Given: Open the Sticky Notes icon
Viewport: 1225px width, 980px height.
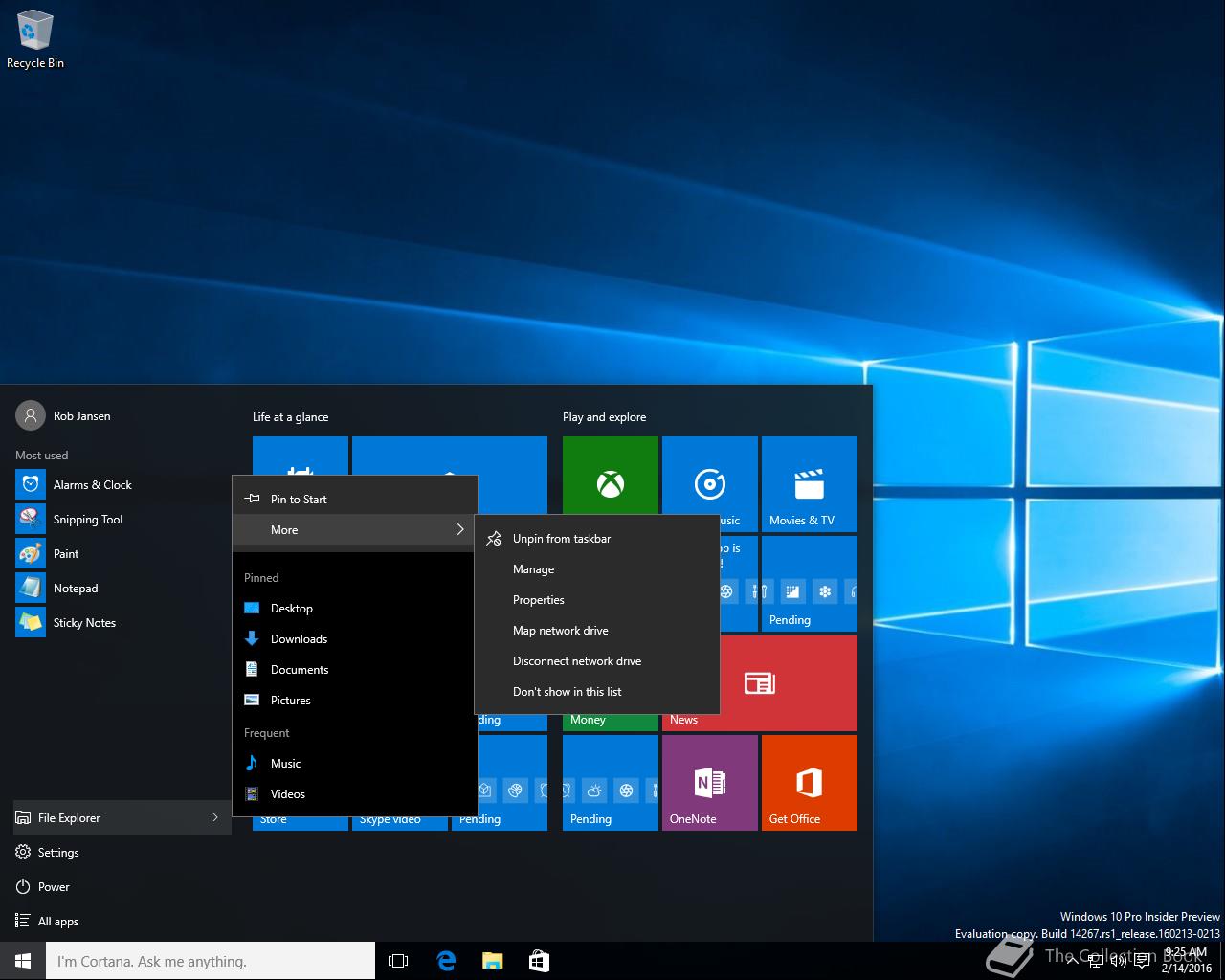Looking at the screenshot, I should 31,622.
